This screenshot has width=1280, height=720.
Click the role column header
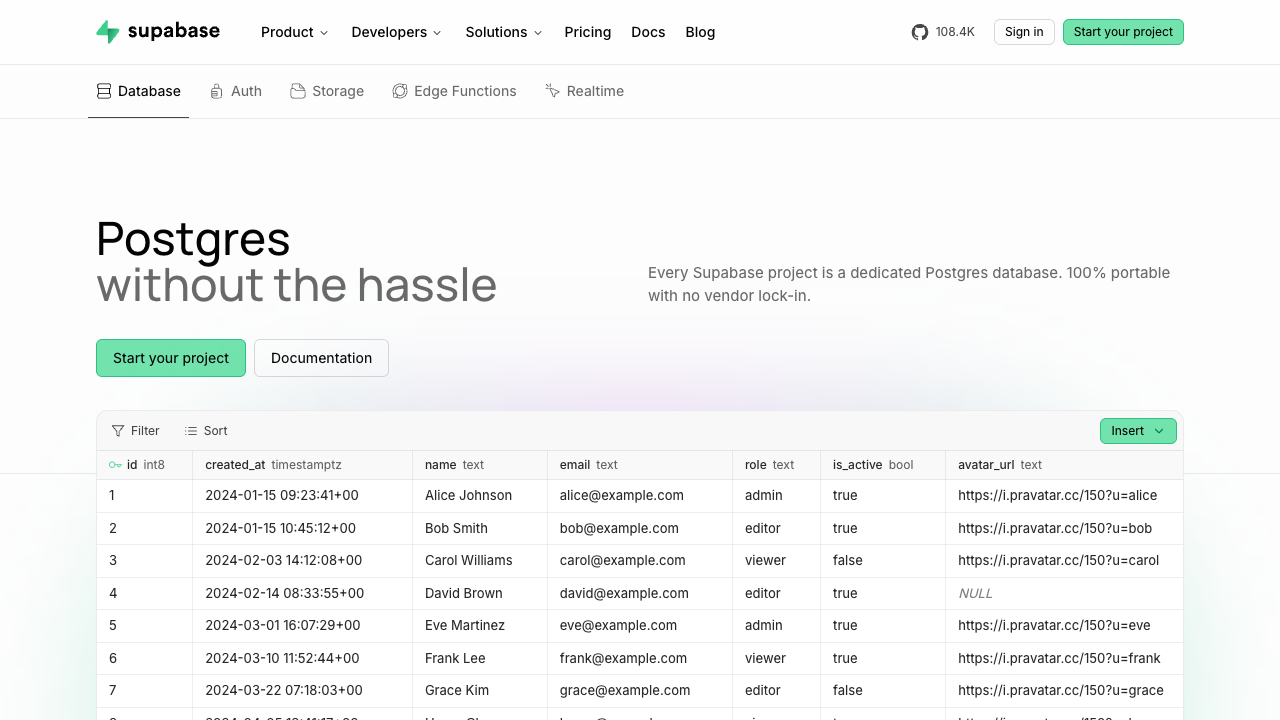[x=777, y=465]
